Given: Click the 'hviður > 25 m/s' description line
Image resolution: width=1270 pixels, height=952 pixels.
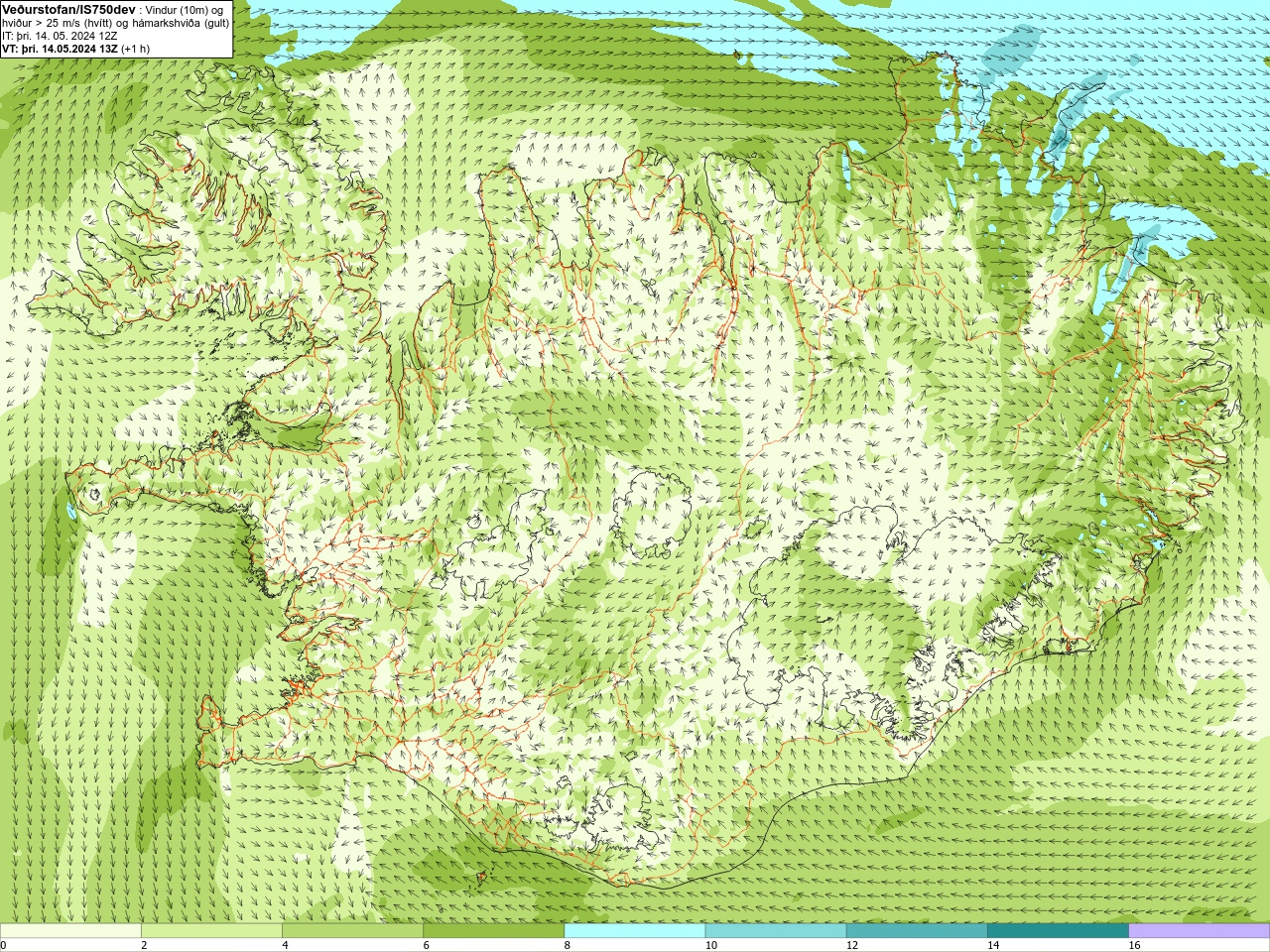Looking at the screenshot, I should click(115, 23).
